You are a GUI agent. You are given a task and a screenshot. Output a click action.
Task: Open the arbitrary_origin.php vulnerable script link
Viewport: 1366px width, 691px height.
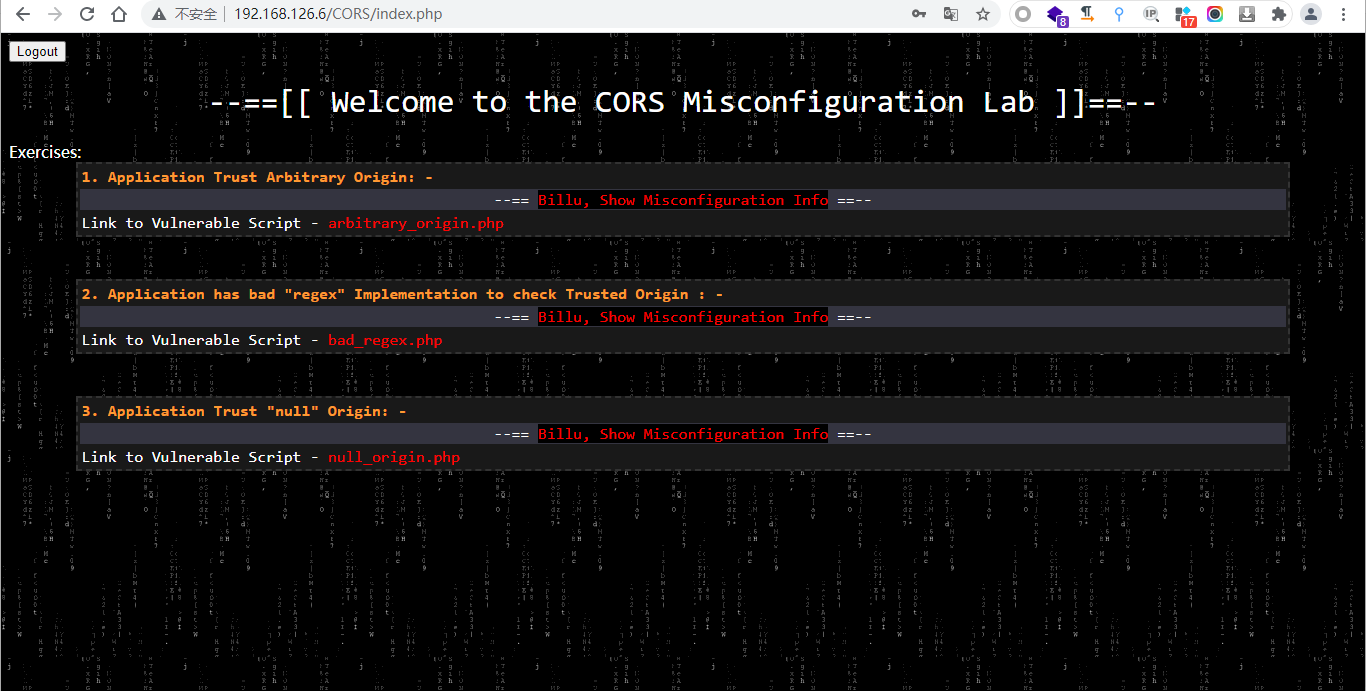[415, 223]
